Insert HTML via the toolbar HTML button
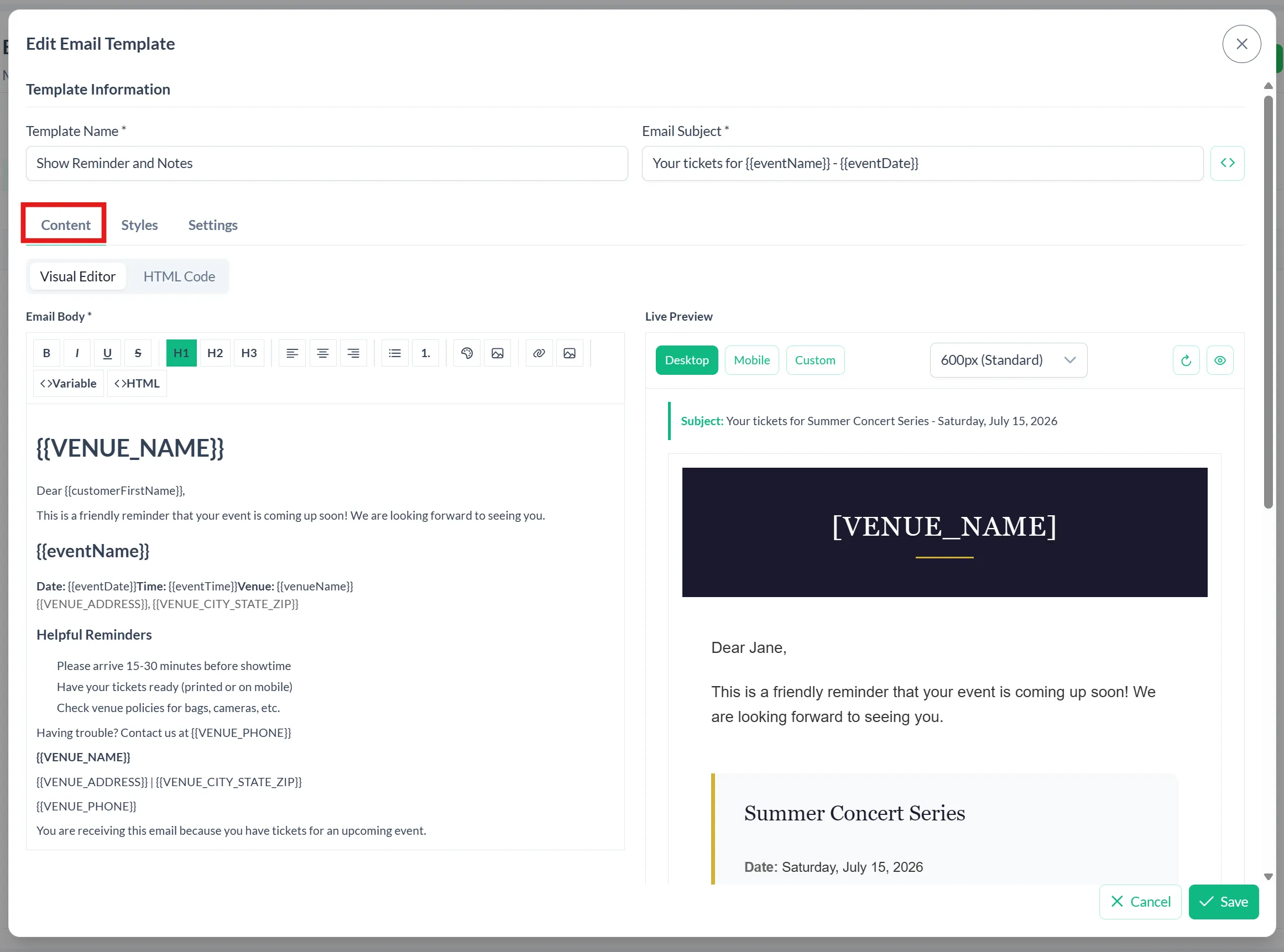The height and width of the screenshot is (952, 1284). [x=137, y=384]
